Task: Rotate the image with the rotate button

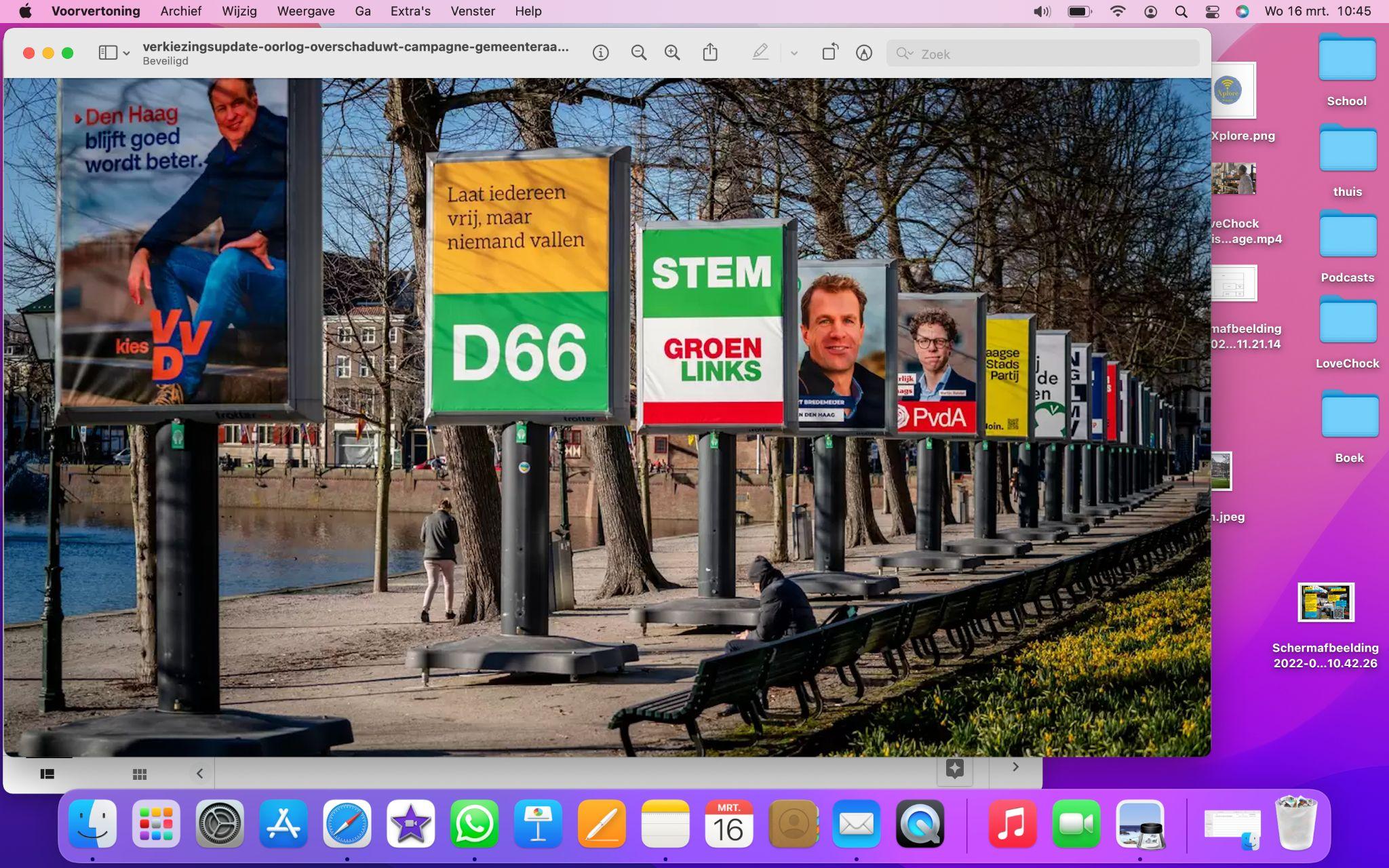Action: (830, 52)
